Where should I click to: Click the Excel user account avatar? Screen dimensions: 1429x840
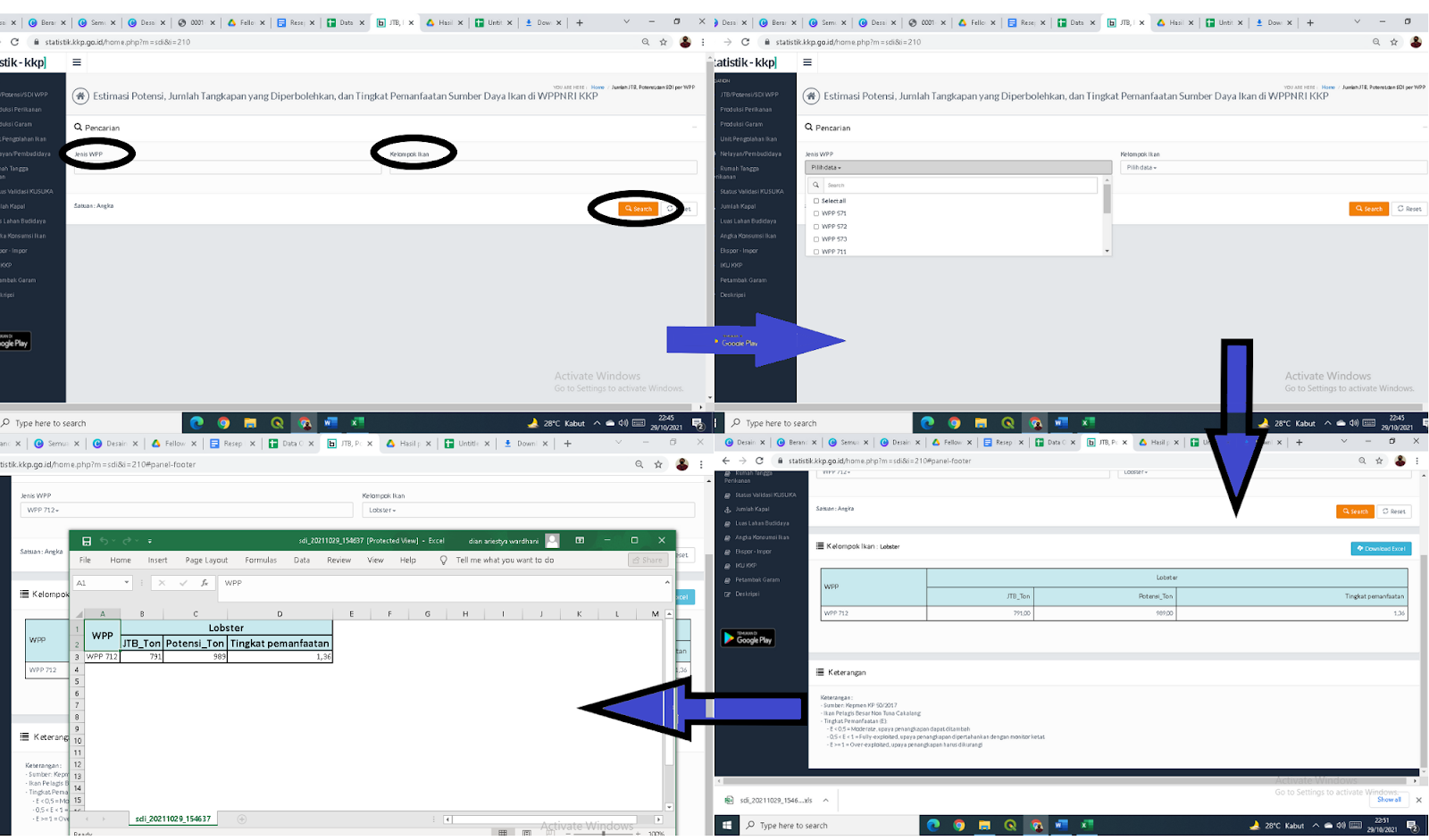point(552,540)
